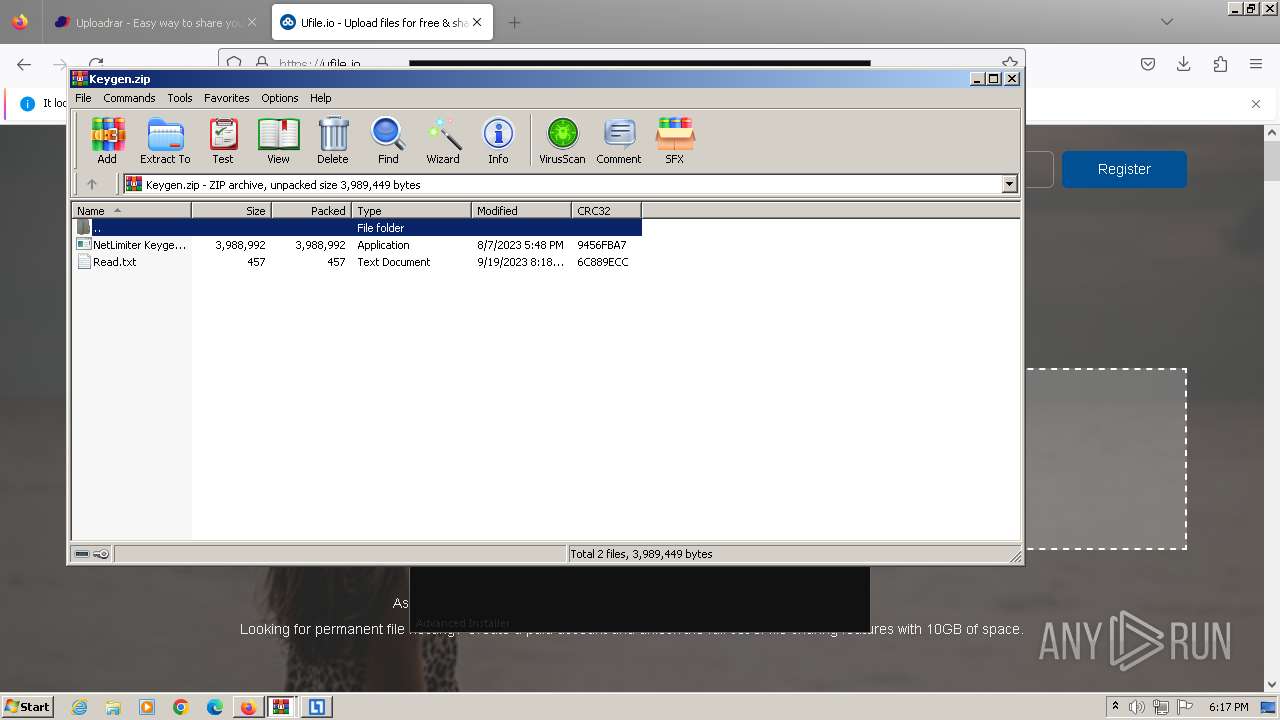The image size is (1280, 720).
Task: Click the taskbar clock 6:17 PM
Action: click(x=1228, y=707)
